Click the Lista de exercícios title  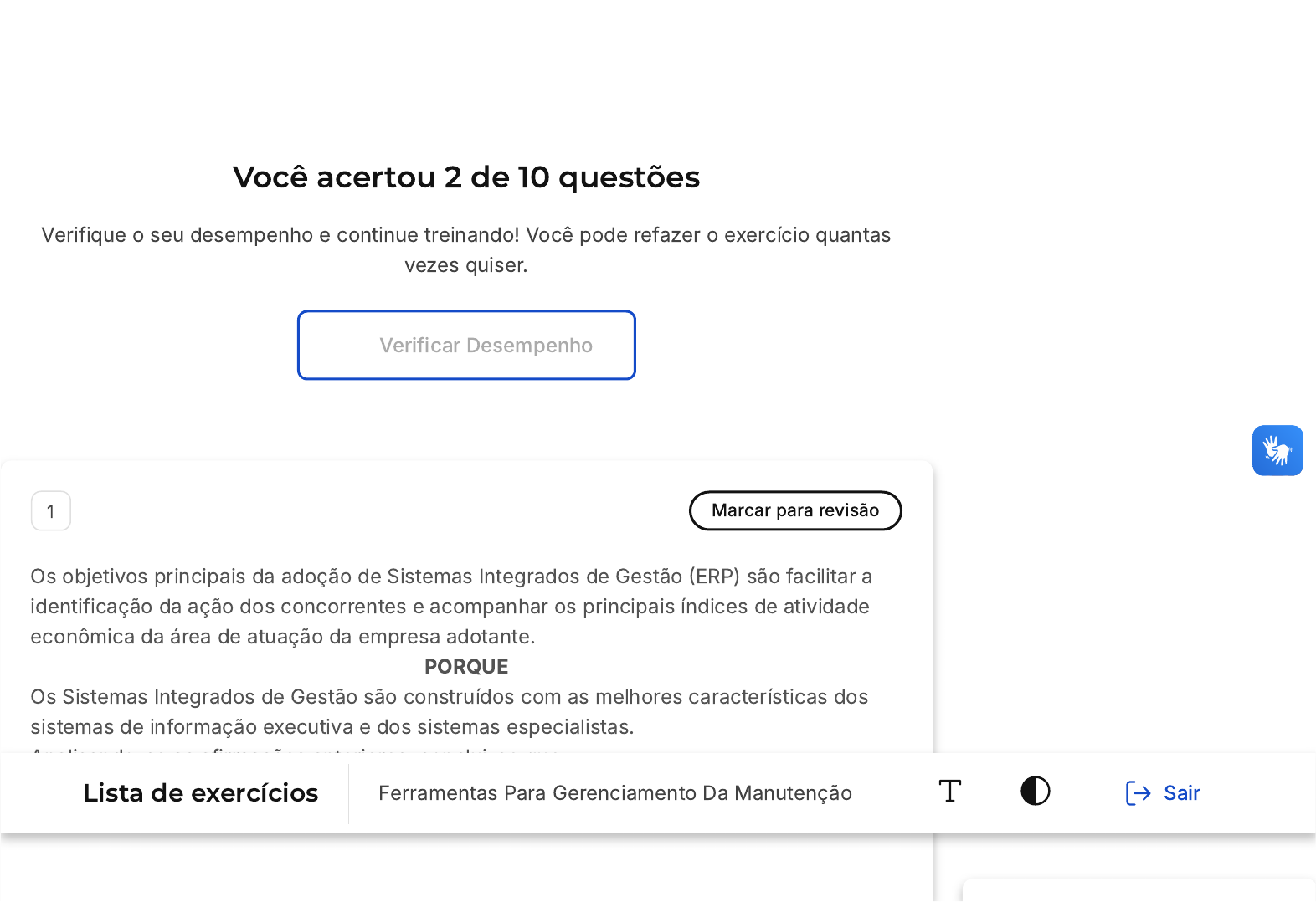(x=201, y=793)
